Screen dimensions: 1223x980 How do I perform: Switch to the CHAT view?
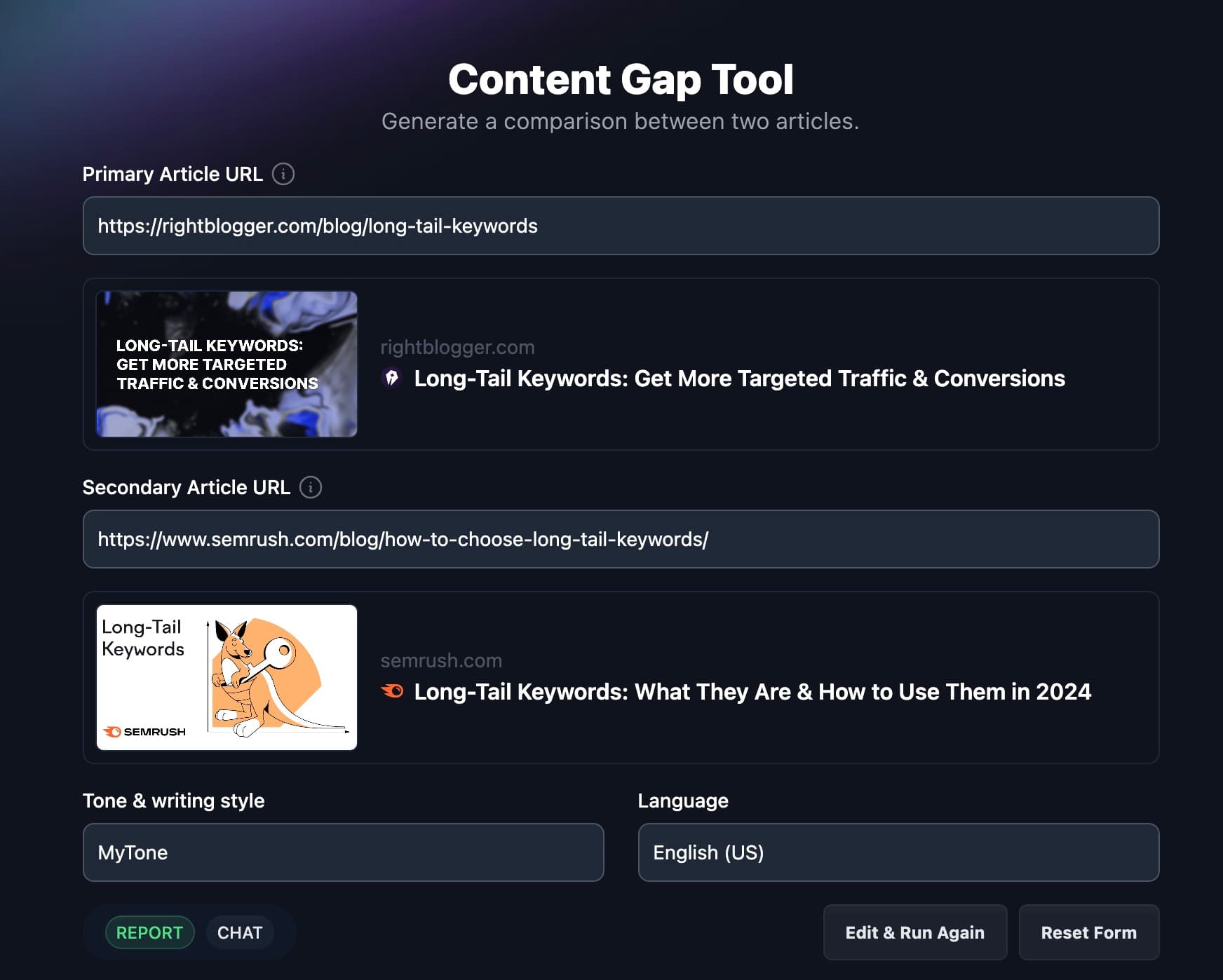pyautogui.click(x=239, y=932)
